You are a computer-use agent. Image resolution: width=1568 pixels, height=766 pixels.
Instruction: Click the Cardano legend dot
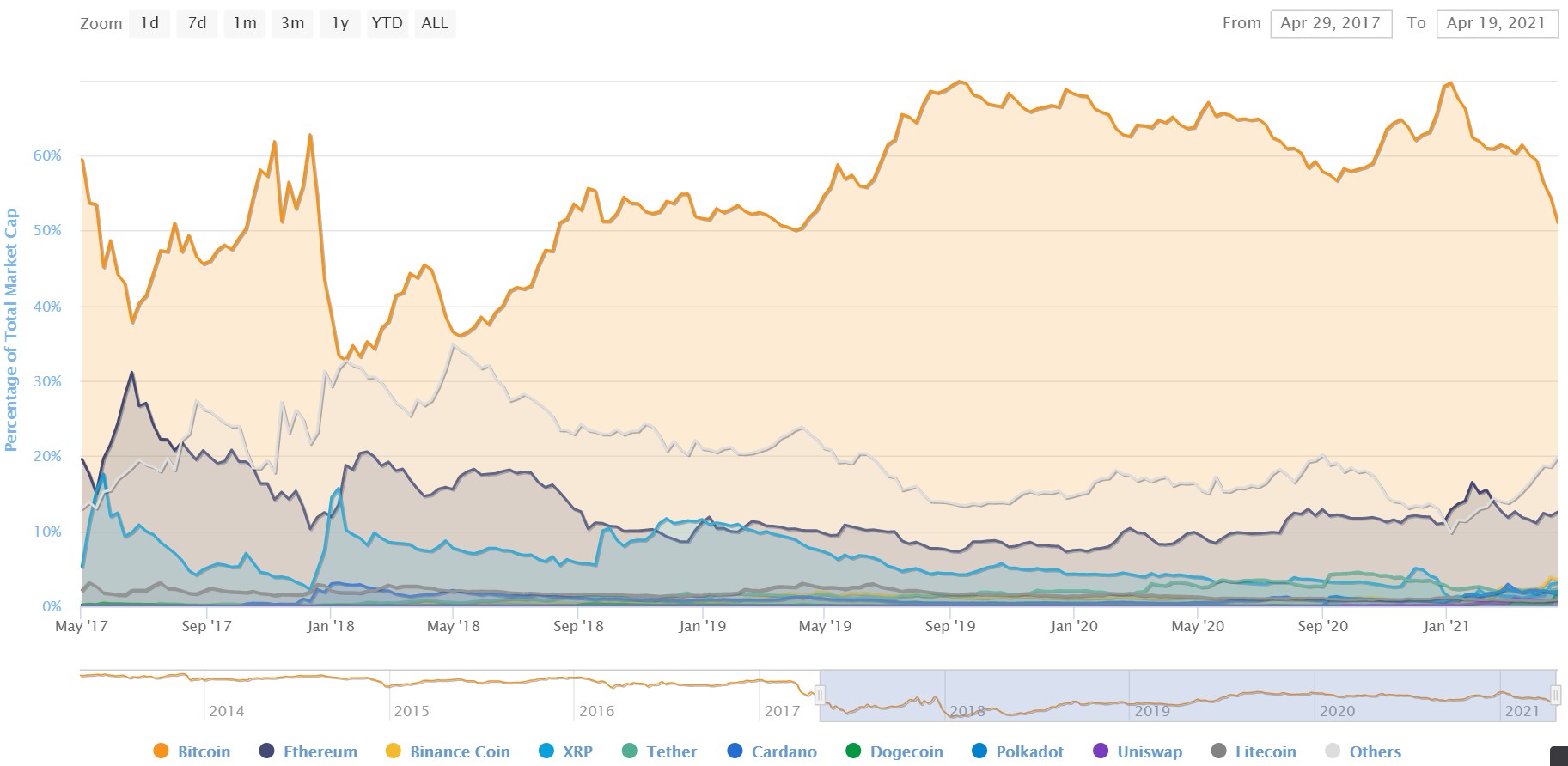click(x=735, y=751)
